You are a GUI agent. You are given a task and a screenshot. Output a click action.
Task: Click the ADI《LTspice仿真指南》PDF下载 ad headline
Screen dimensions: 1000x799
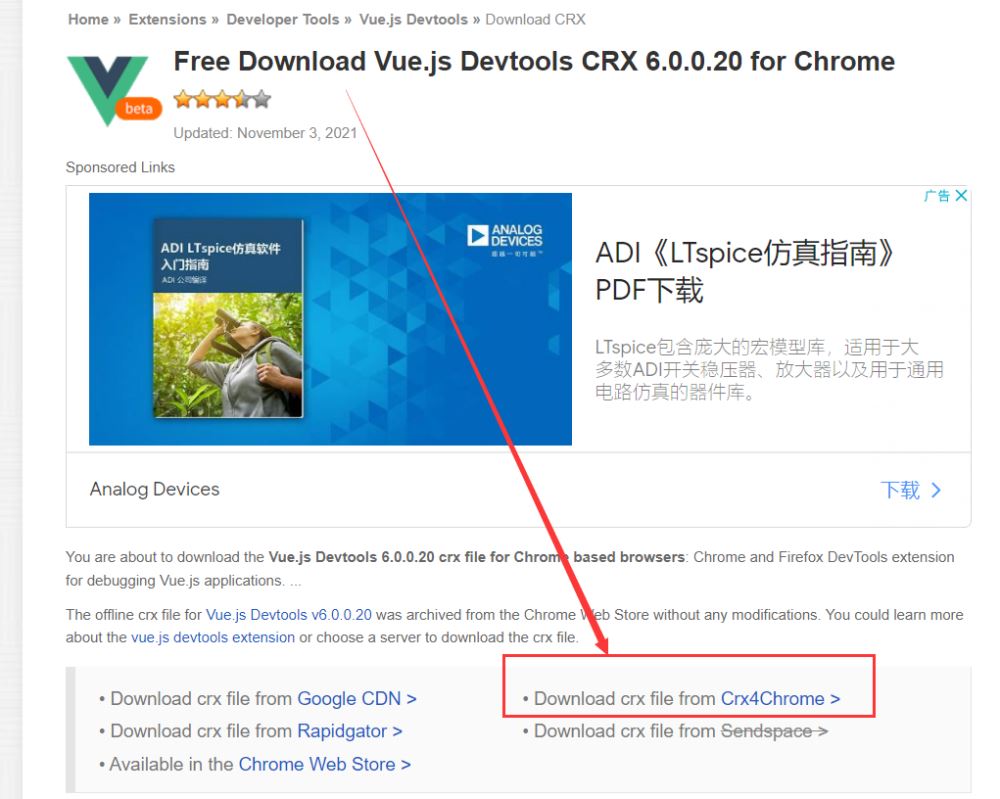tap(744, 271)
